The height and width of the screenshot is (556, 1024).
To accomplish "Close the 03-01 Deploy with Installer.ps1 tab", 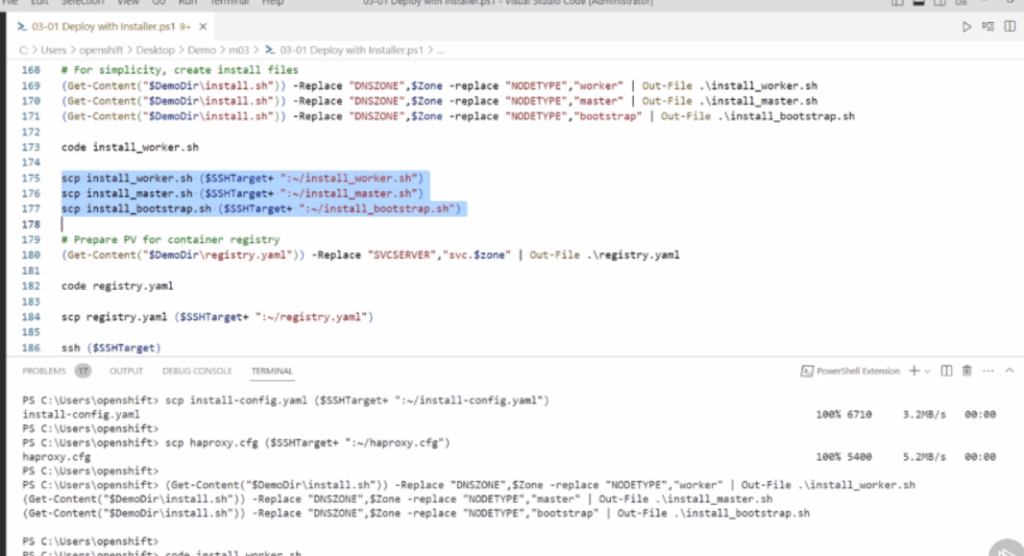I will coord(203,27).
